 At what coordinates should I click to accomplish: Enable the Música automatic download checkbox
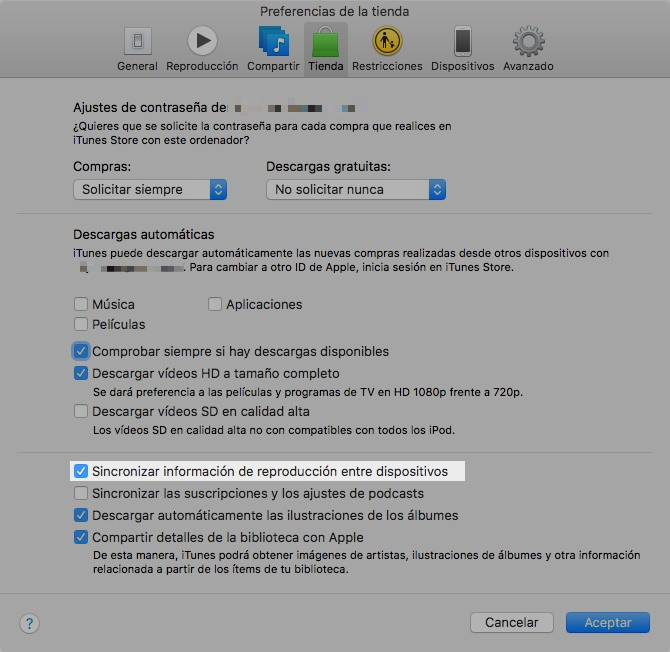pos(81,304)
